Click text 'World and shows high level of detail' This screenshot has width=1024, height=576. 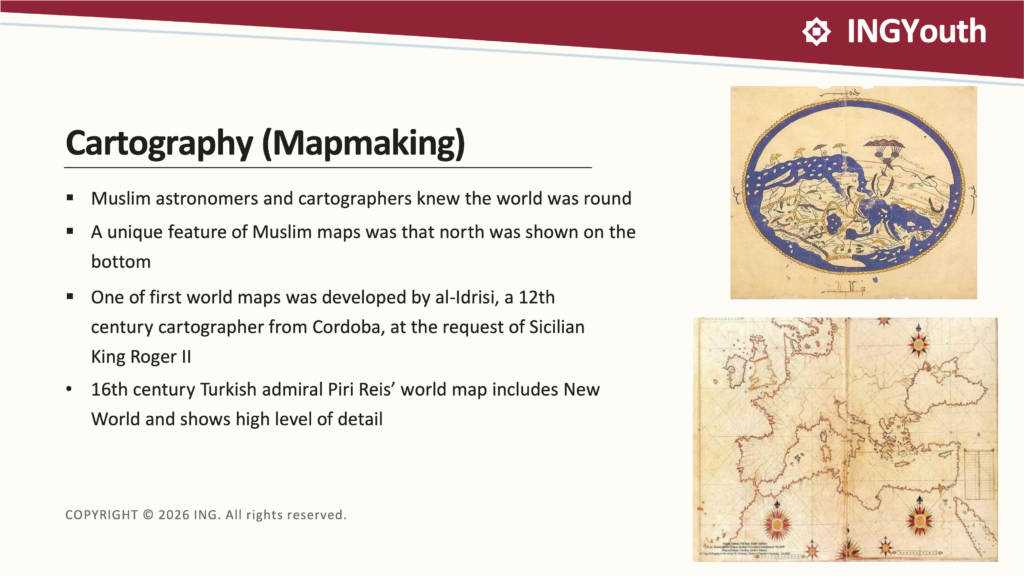237,419
